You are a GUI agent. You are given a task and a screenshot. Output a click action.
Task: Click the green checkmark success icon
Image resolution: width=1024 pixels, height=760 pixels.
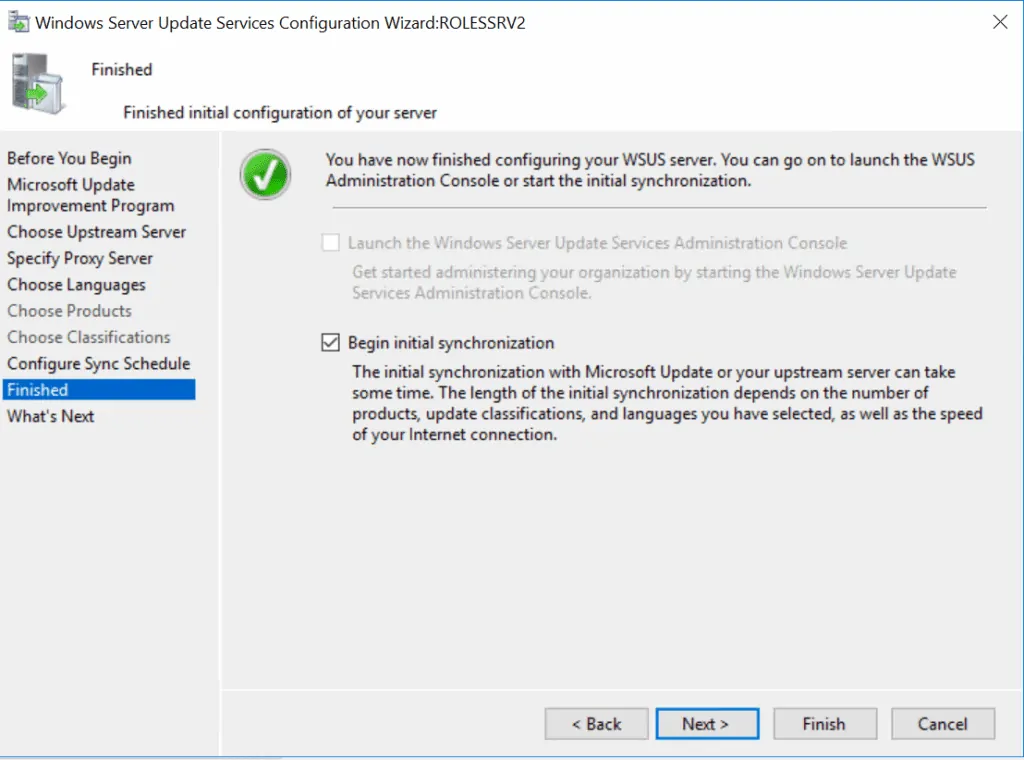point(264,174)
